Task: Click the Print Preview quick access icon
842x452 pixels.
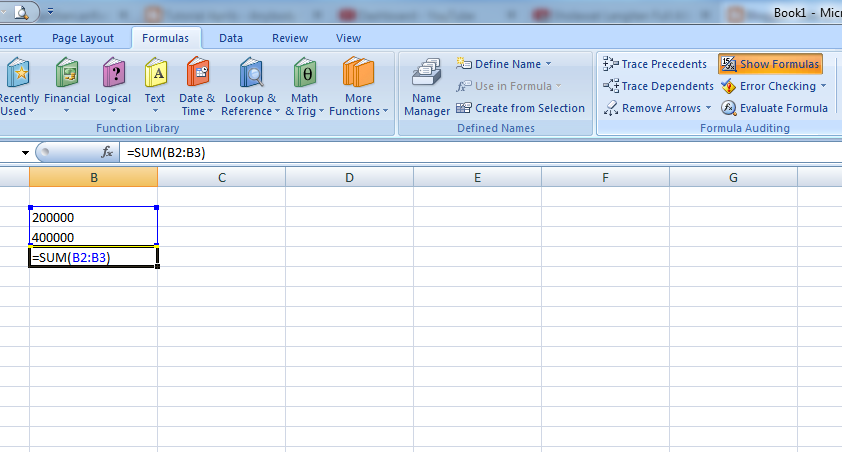Action: 21,12
